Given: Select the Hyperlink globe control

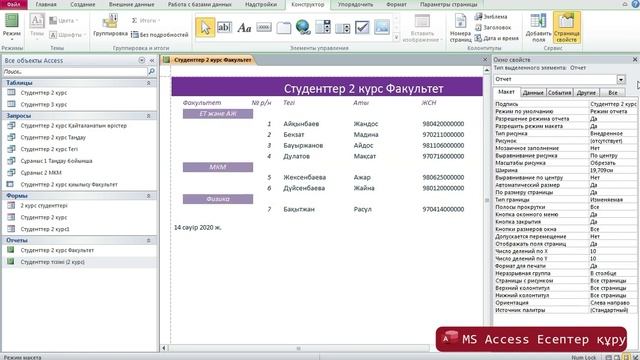Looking at the screenshot, I should click(x=303, y=27).
